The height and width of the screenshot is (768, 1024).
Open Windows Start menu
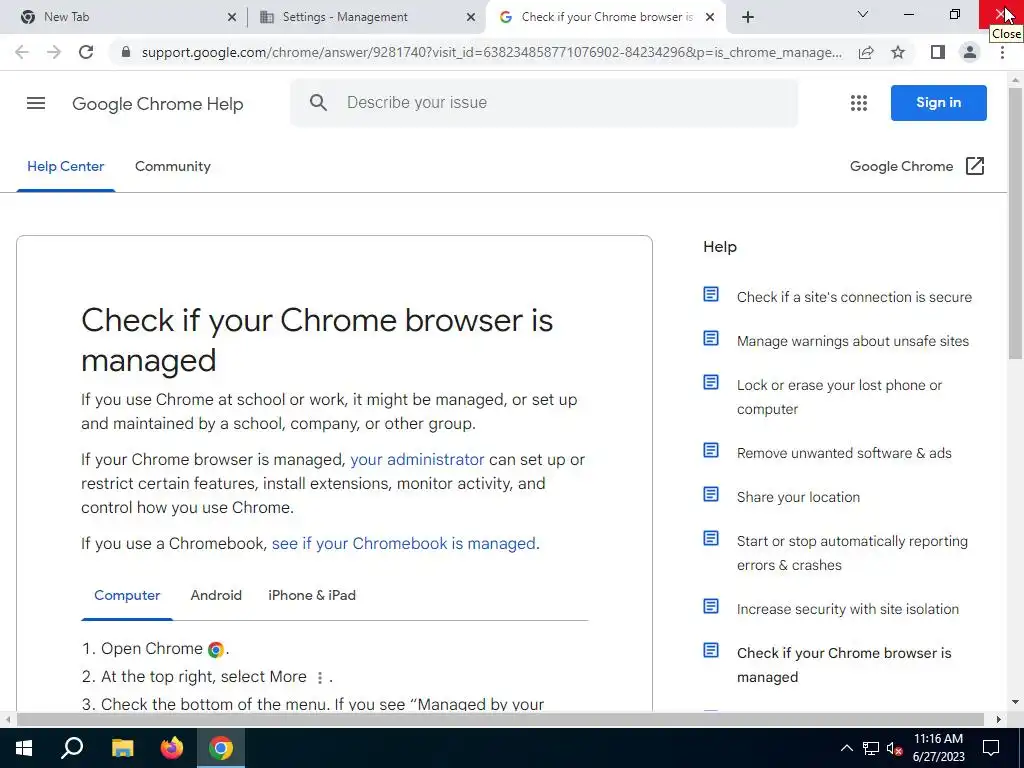[x=24, y=748]
